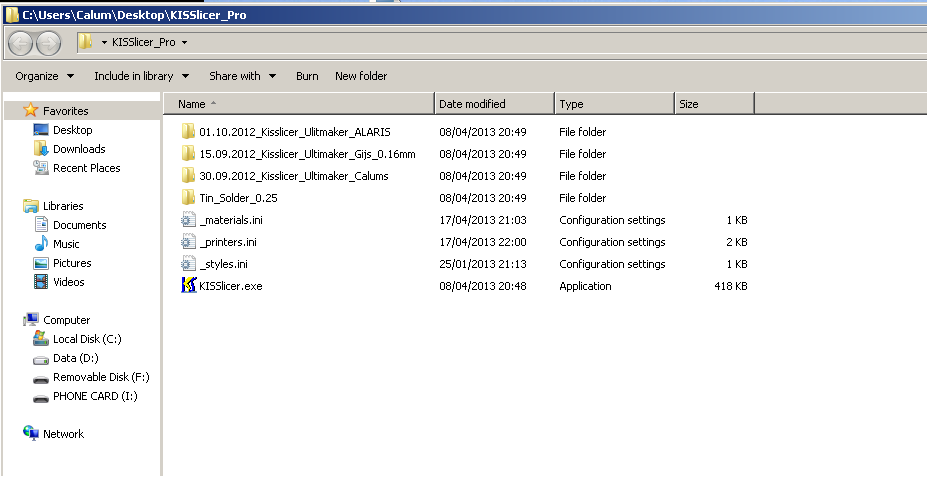Click the Recent Places icon
This screenshot has height=501, width=927.
(x=41, y=168)
